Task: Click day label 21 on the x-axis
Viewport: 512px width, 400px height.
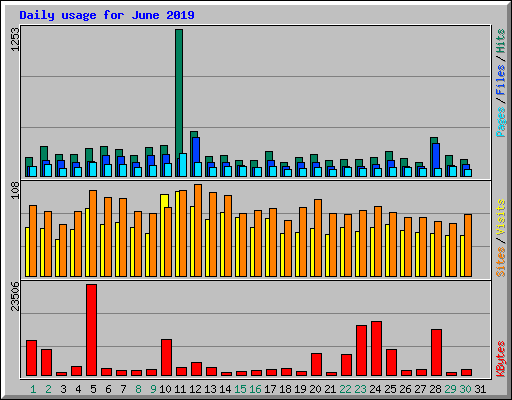Action: 330,389
